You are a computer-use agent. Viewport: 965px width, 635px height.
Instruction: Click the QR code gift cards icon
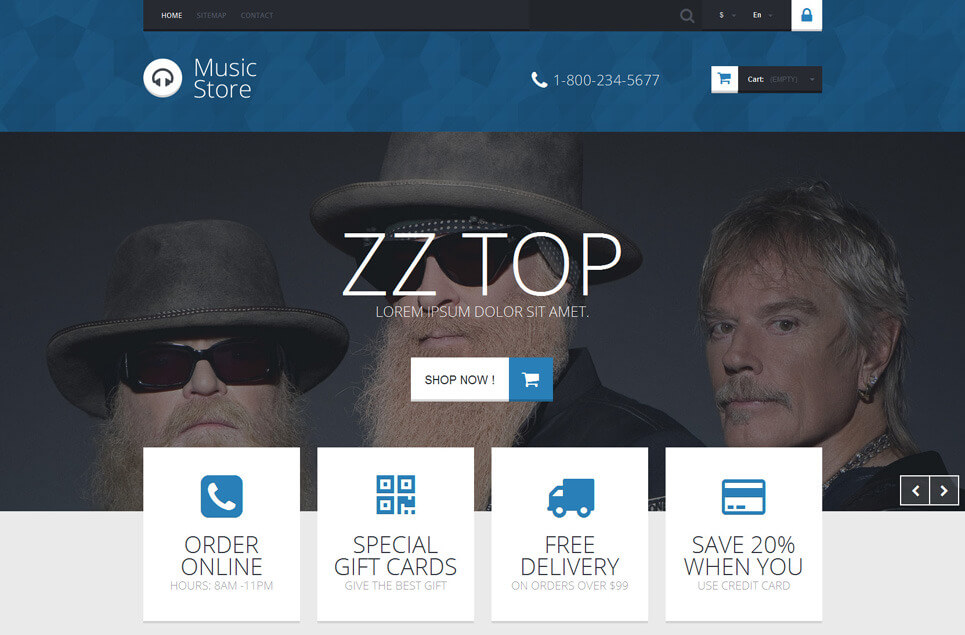pyautogui.click(x=396, y=495)
